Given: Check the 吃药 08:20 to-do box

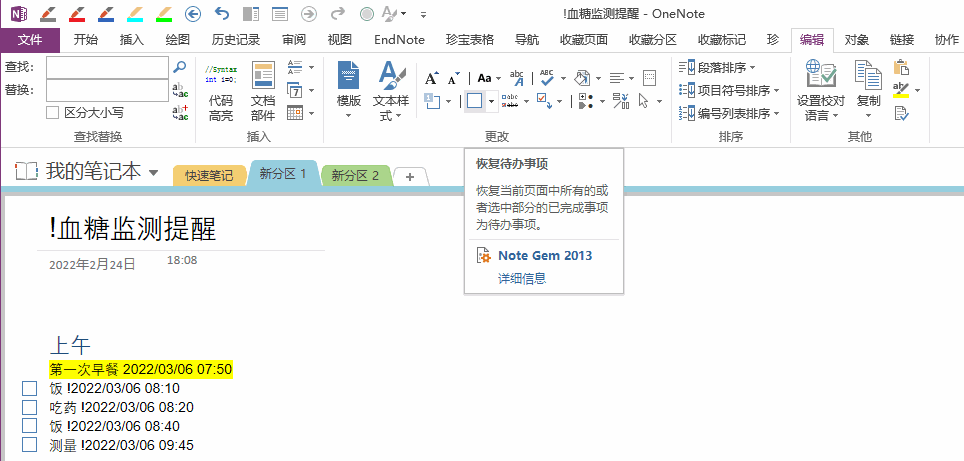Looking at the screenshot, I should (30, 407).
